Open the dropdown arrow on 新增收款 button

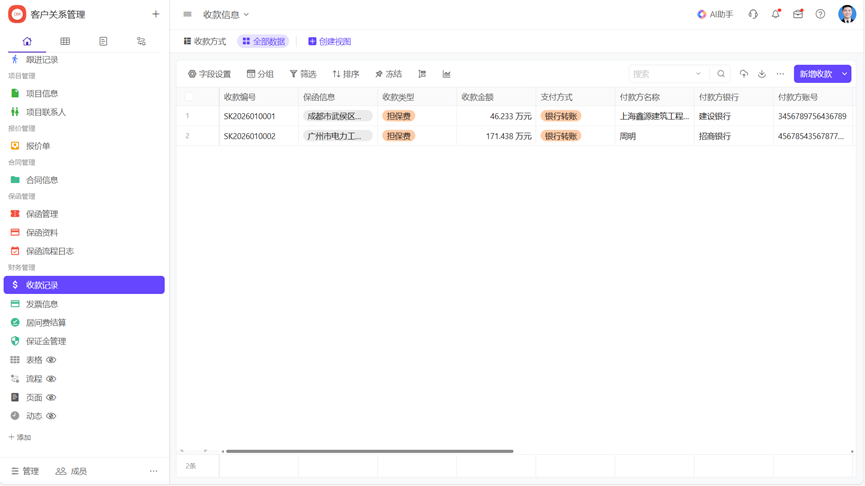point(845,74)
